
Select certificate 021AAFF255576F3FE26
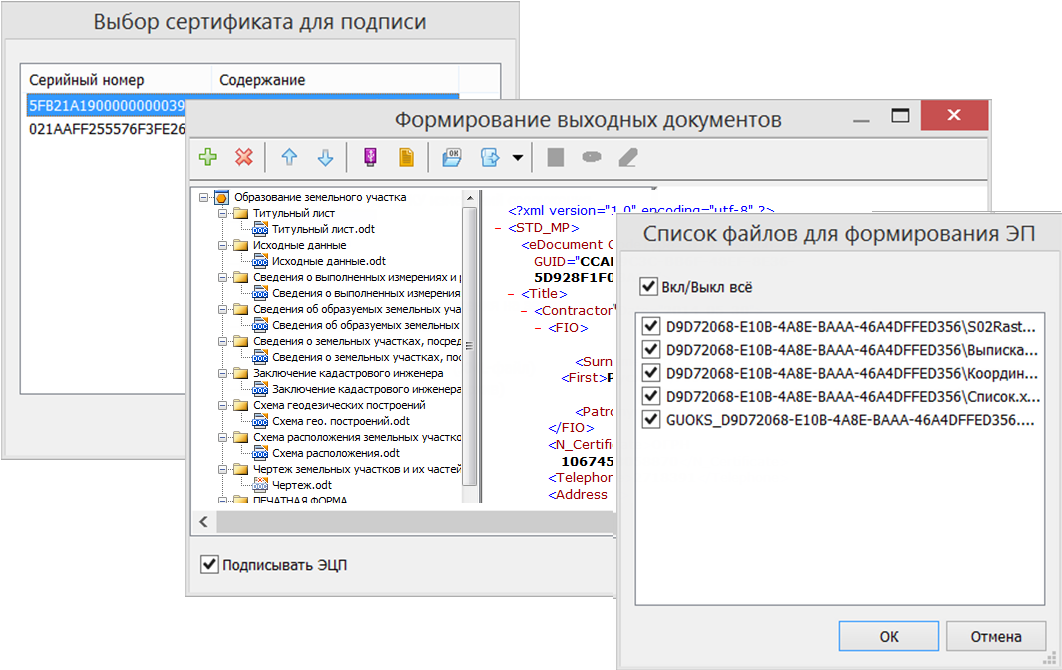point(106,129)
